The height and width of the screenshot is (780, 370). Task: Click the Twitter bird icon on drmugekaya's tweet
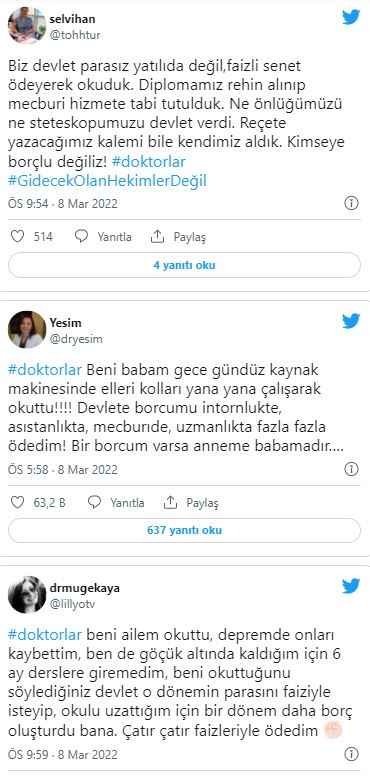tap(351, 586)
